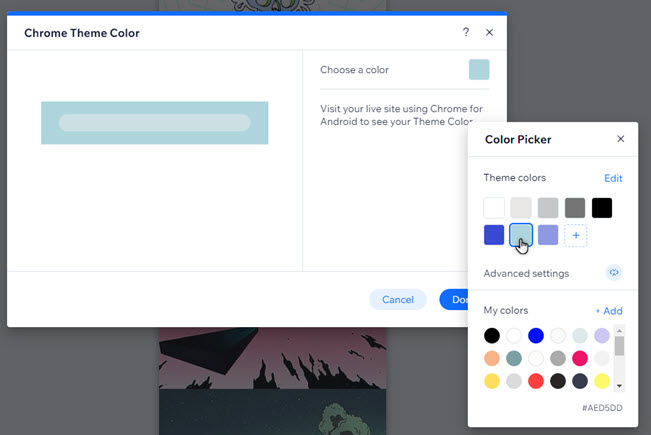651x435 pixels.
Task: Click the Choose a color label
Action: [x=354, y=70]
